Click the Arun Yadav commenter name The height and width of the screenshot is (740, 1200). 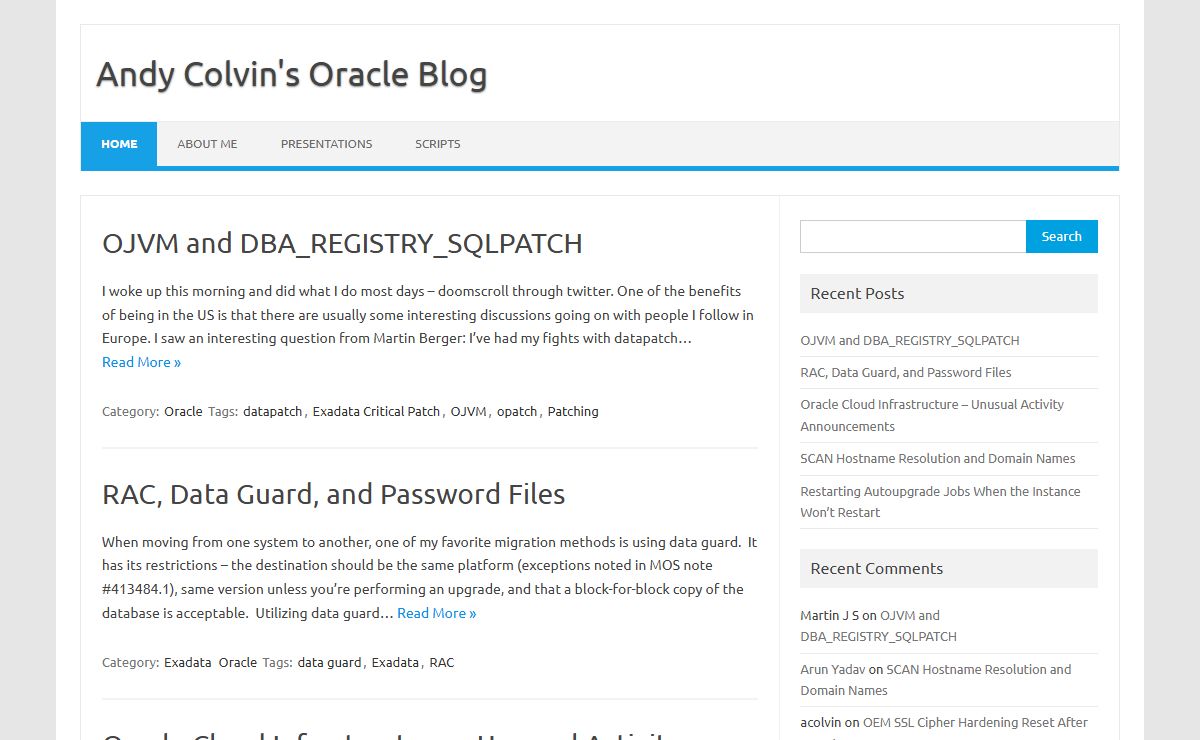832,669
